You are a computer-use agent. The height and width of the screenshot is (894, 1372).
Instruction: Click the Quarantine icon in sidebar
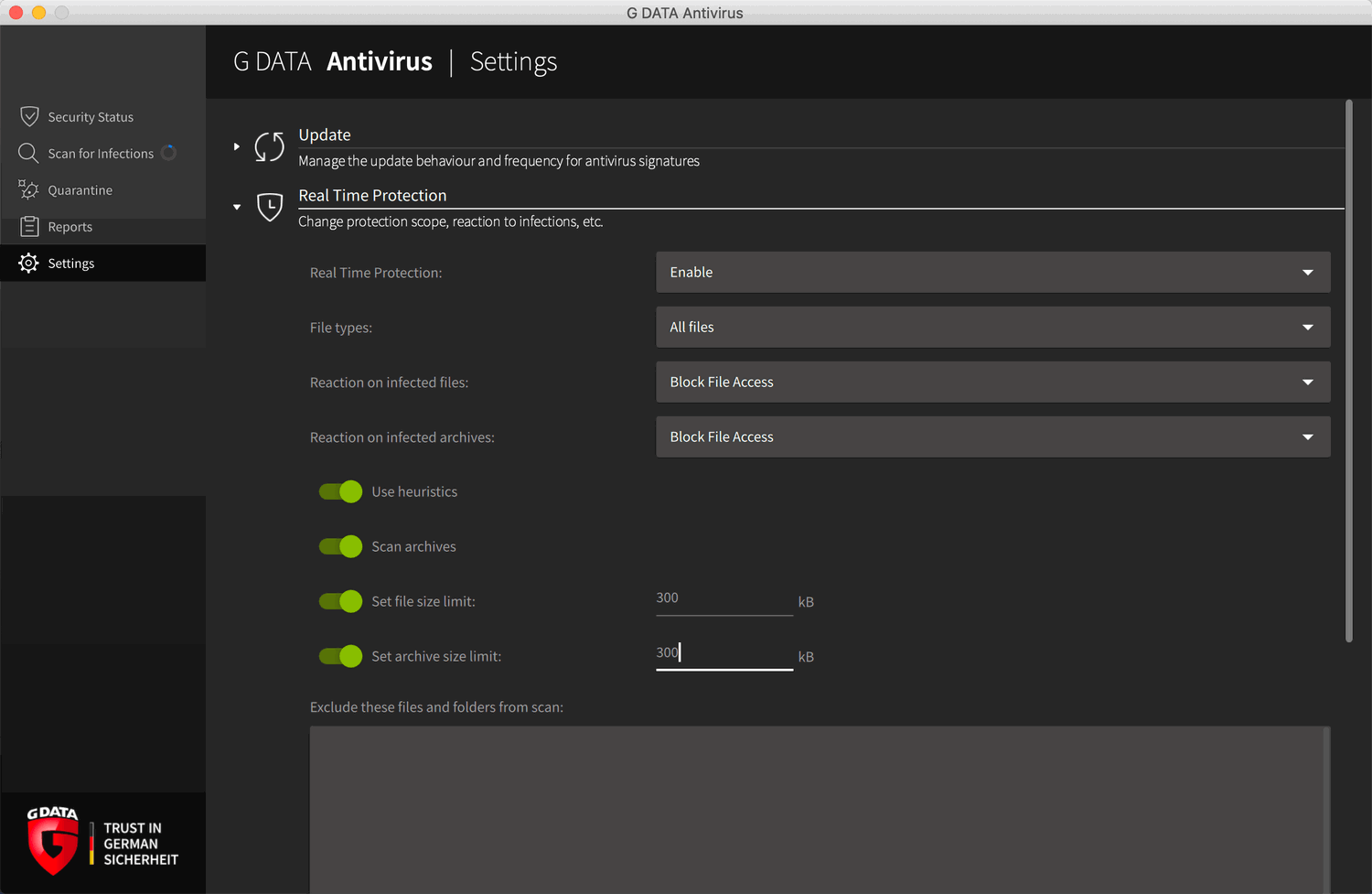pyautogui.click(x=28, y=189)
